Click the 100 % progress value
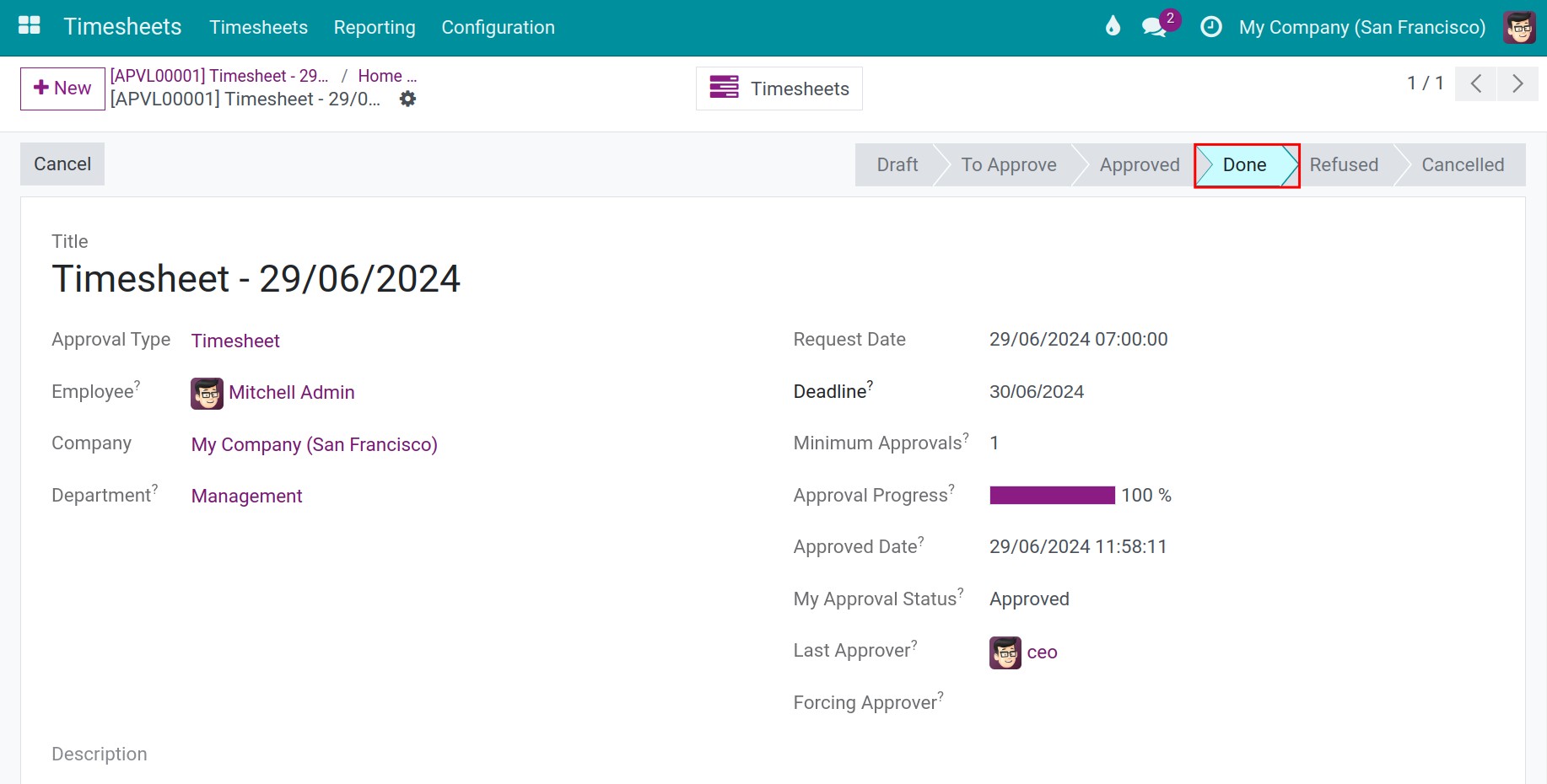Screen dimensions: 1547x784 (1146, 496)
